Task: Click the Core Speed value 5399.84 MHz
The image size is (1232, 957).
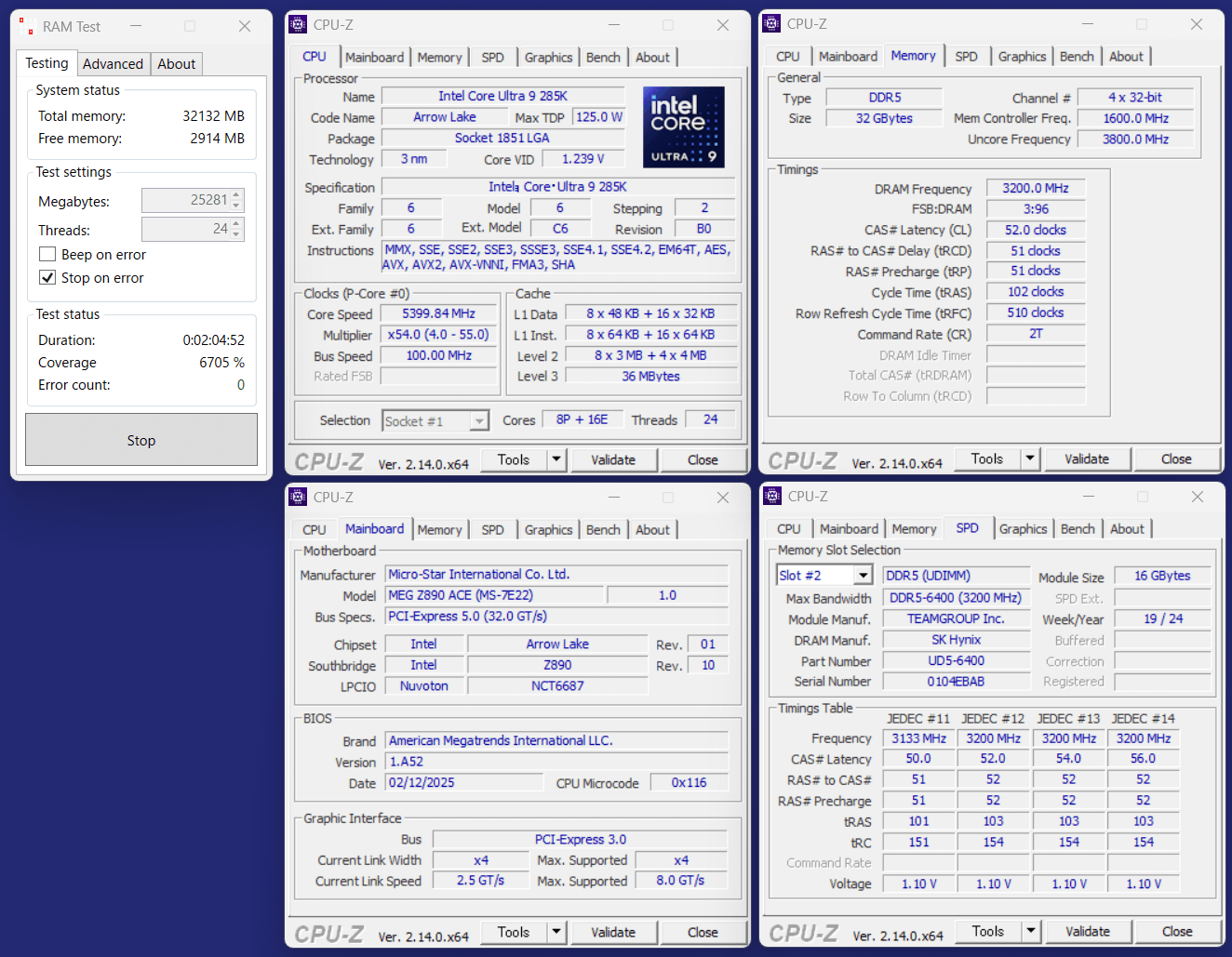Action: point(439,313)
